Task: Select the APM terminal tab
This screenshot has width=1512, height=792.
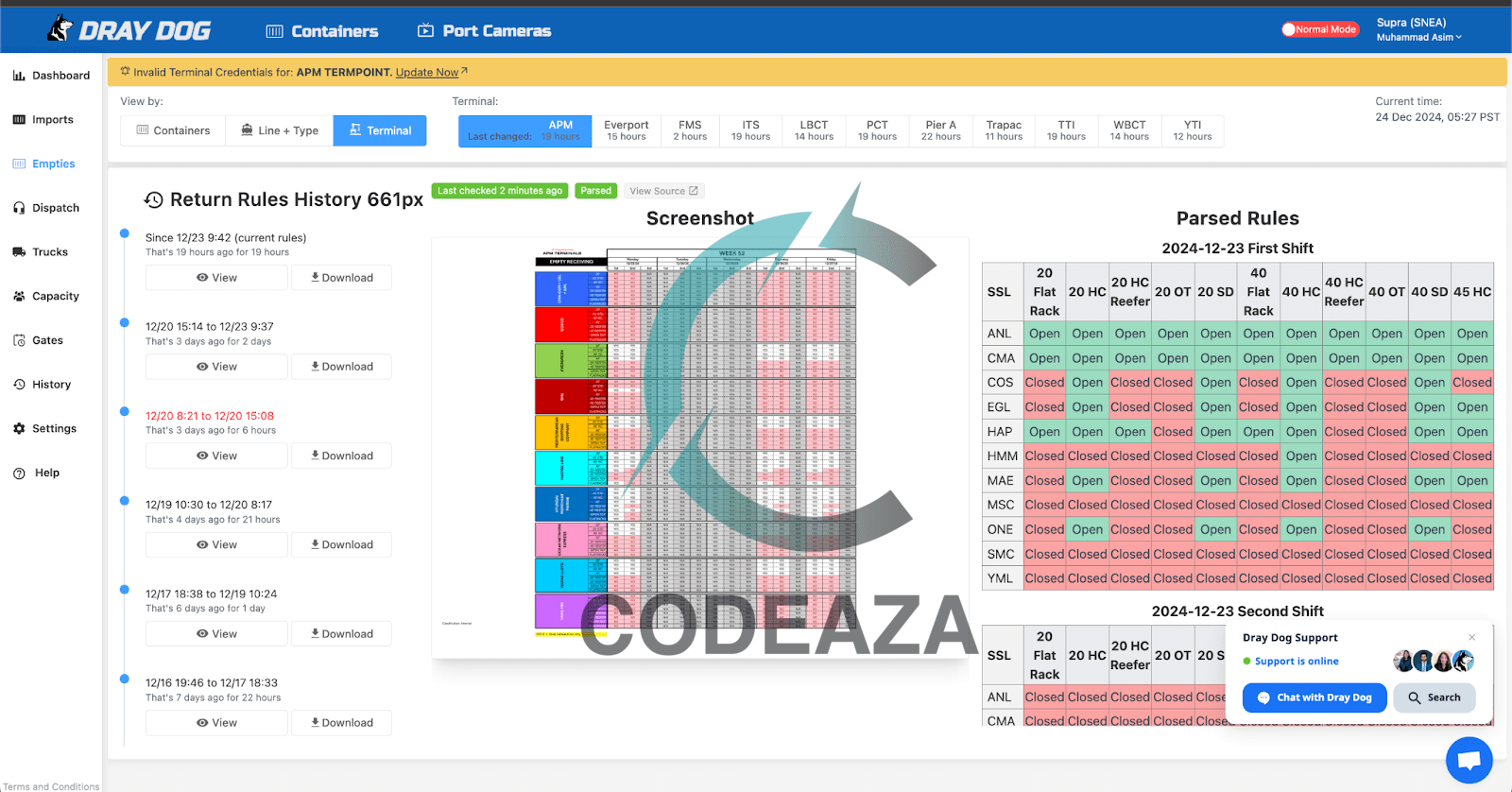Action: click(x=525, y=130)
